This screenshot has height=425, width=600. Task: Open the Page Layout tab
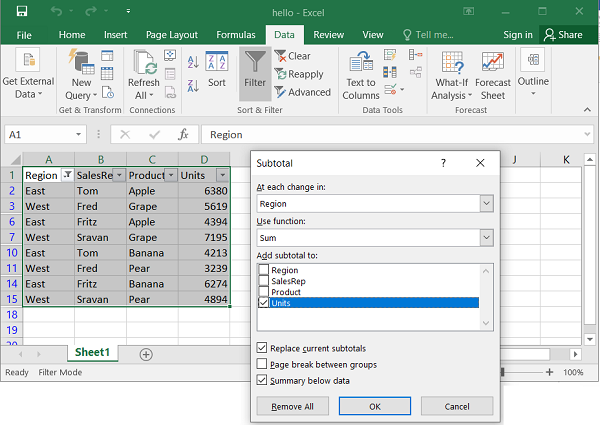point(174,34)
